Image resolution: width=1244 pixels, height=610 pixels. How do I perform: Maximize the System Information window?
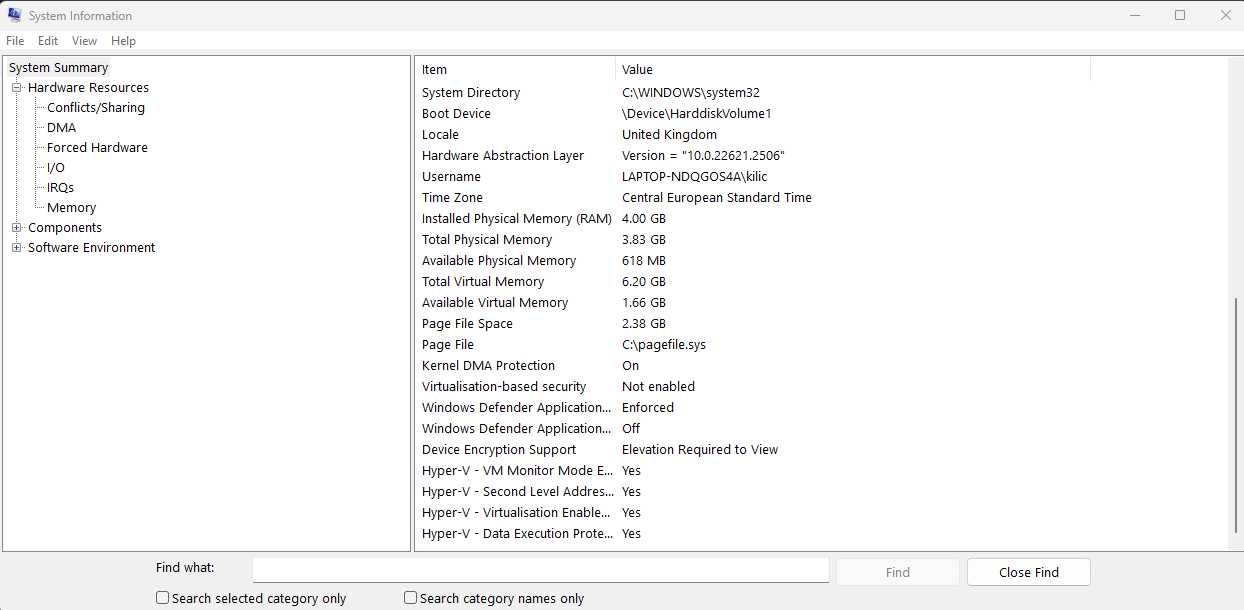click(1180, 15)
